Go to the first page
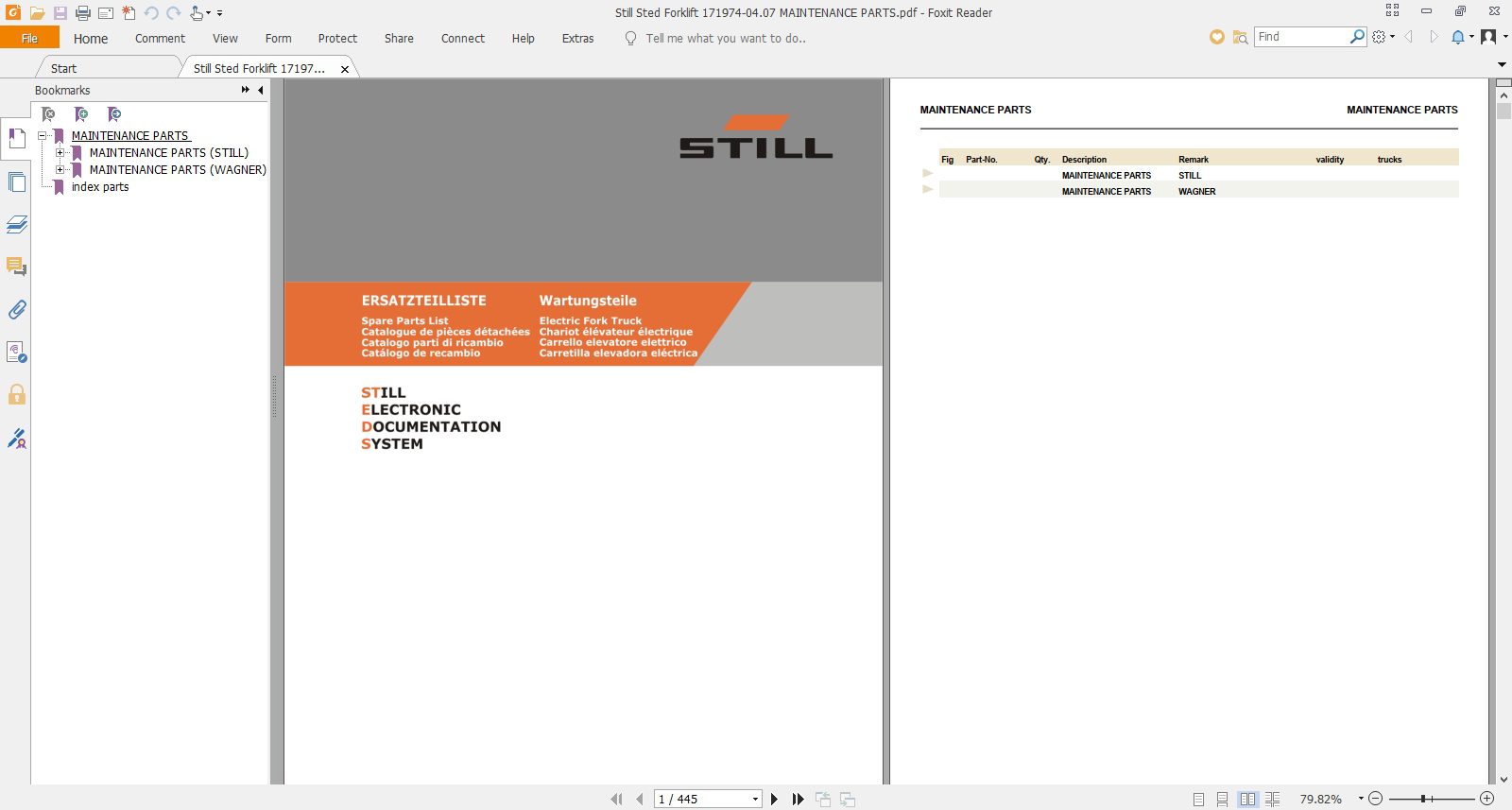Image resolution: width=1512 pixels, height=810 pixels. [x=617, y=800]
